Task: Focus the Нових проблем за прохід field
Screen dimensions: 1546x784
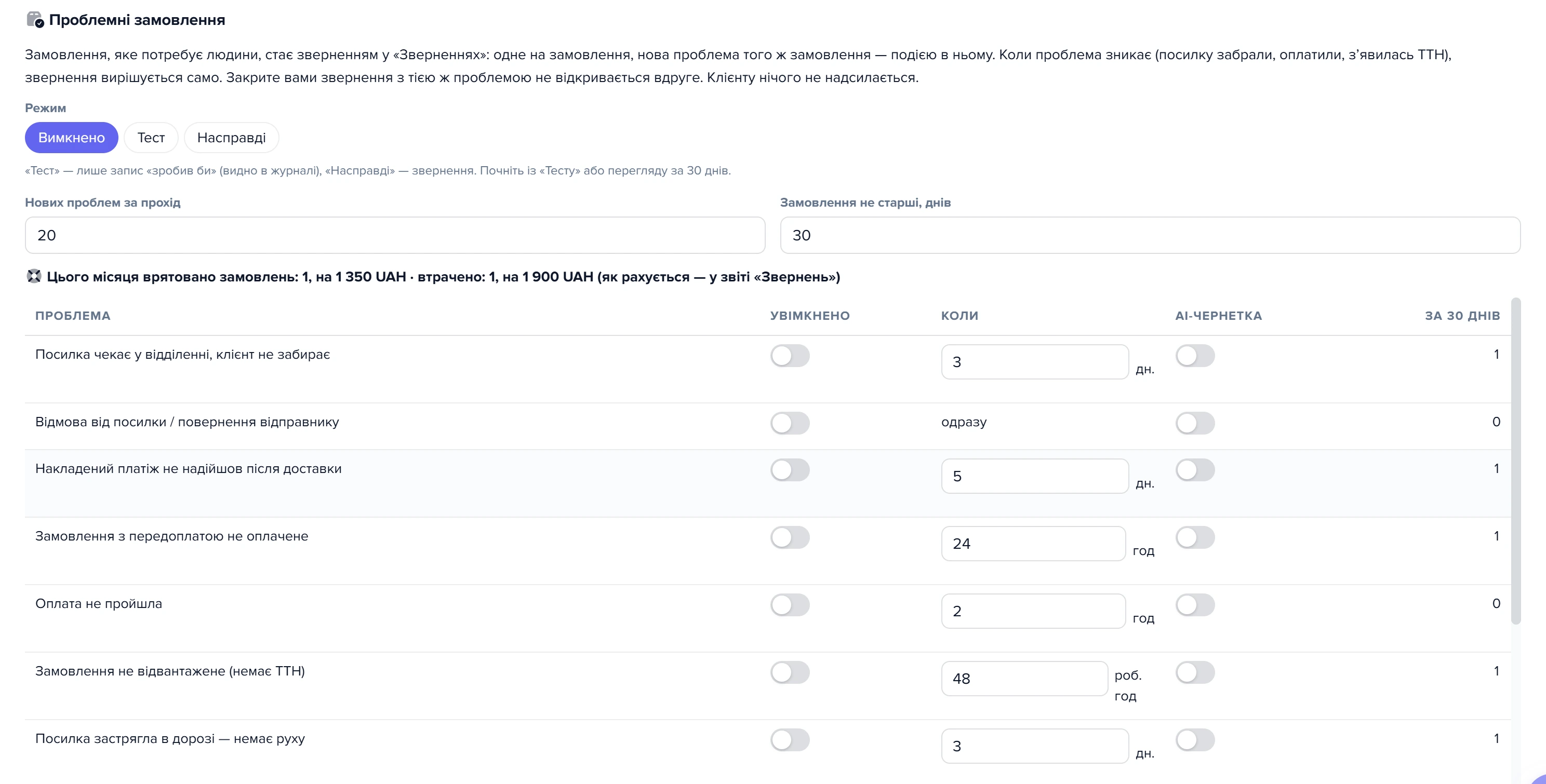Action: (x=395, y=235)
